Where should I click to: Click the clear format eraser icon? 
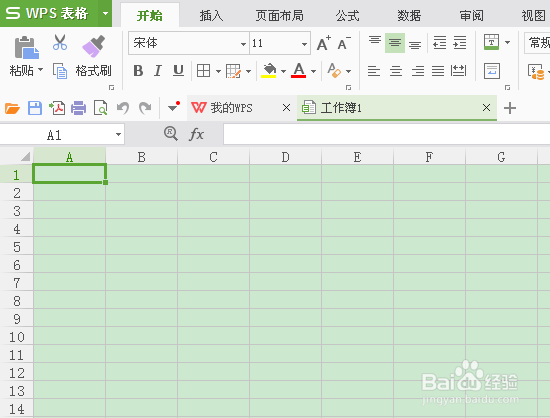coord(334,70)
